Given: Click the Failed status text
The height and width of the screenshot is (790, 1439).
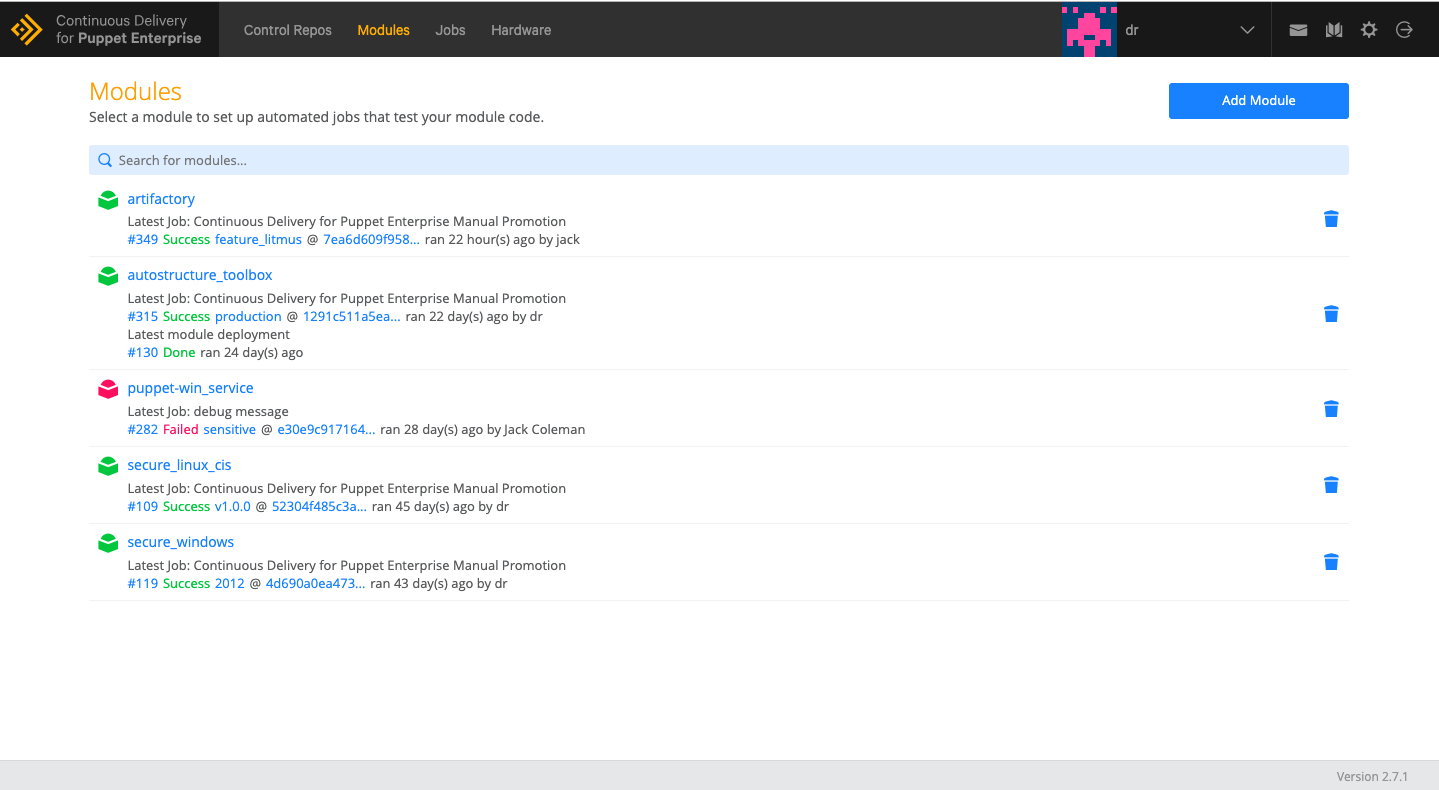Looking at the screenshot, I should (181, 430).
